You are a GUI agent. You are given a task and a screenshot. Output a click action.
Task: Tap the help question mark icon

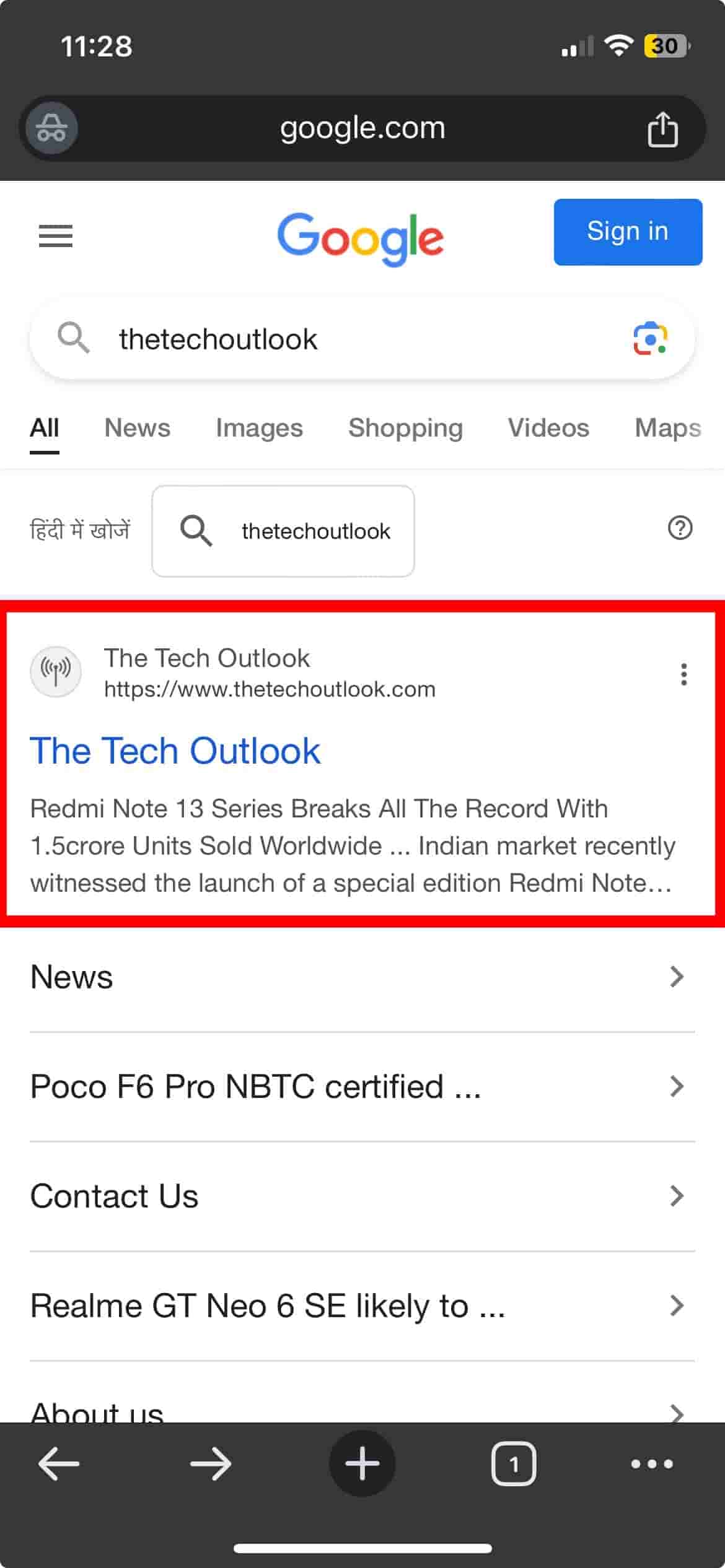pos(680,528)
